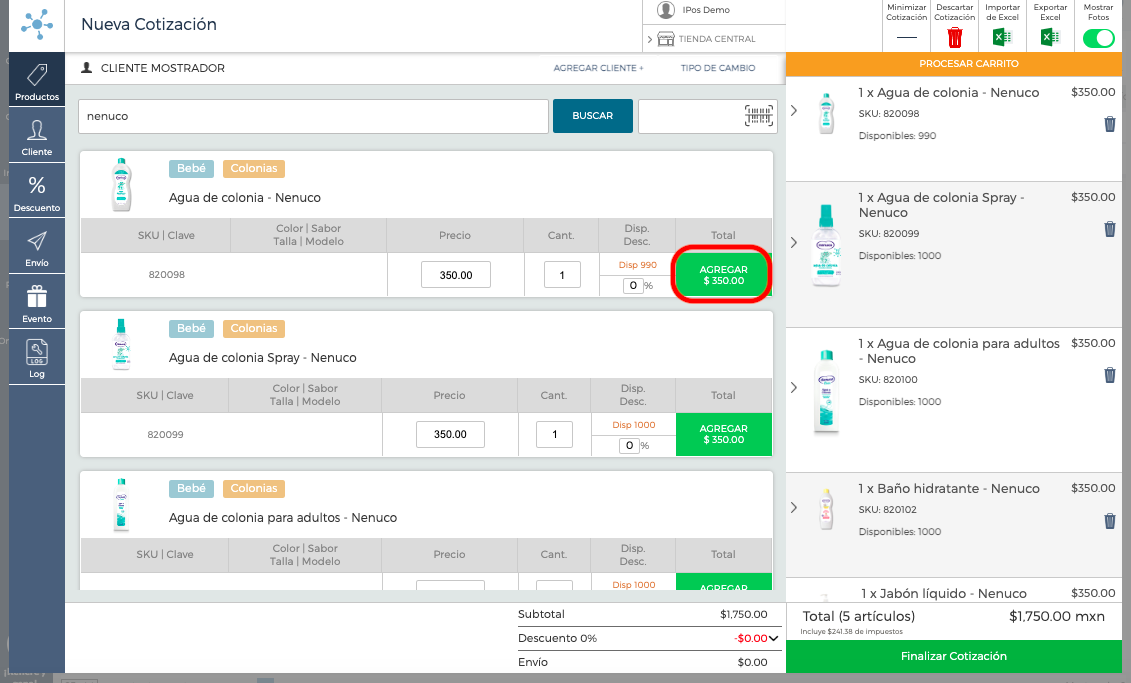Click the nenuco search input field

point(313,116)
